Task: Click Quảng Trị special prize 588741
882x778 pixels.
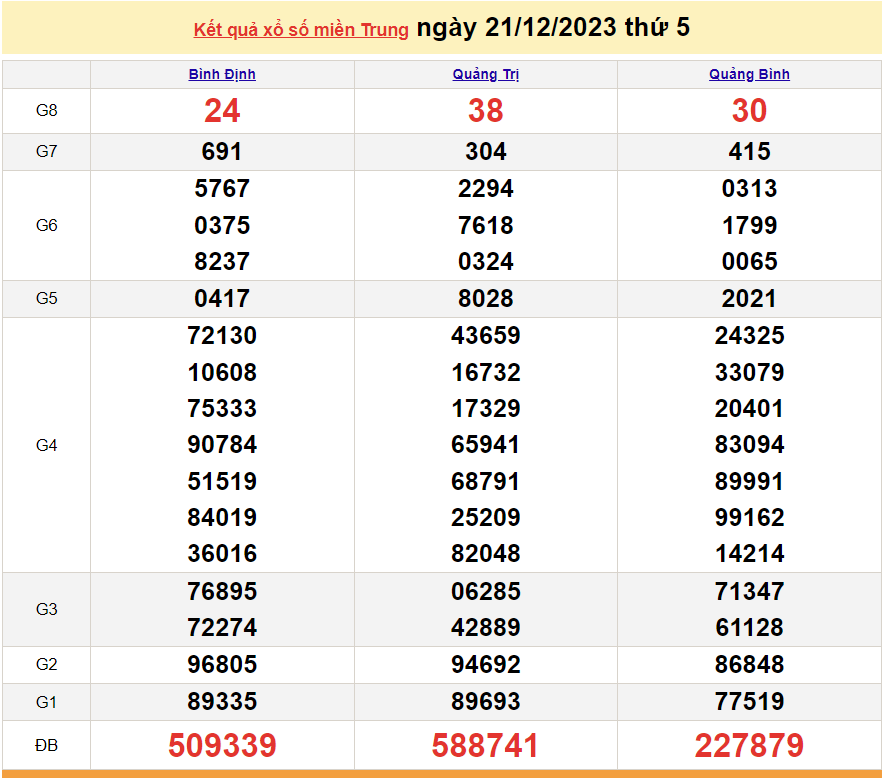Action: 486,745
